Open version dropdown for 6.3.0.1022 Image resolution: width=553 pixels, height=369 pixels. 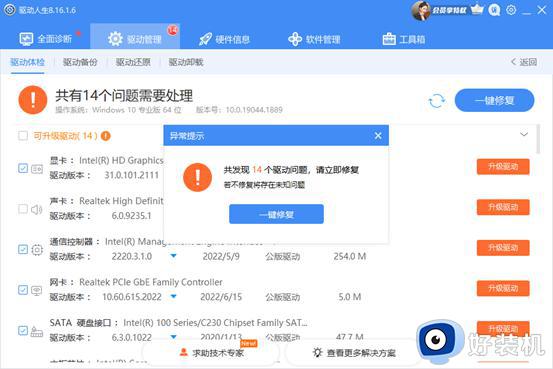click(x=174, y=337)
